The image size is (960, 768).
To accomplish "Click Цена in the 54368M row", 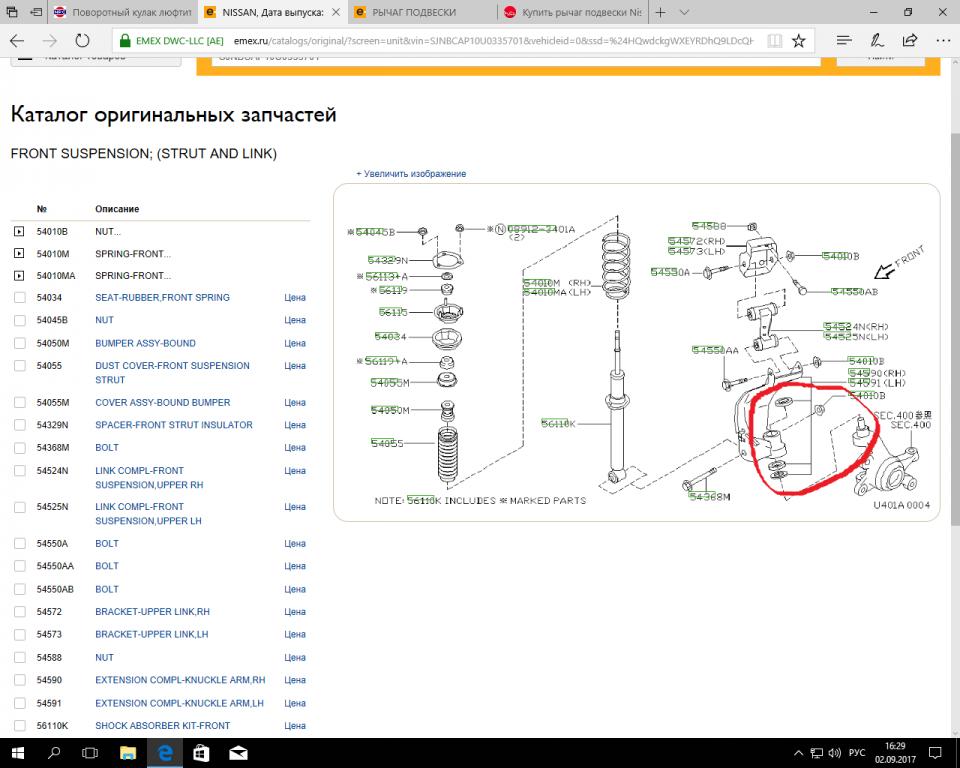I will pos(294,448).
